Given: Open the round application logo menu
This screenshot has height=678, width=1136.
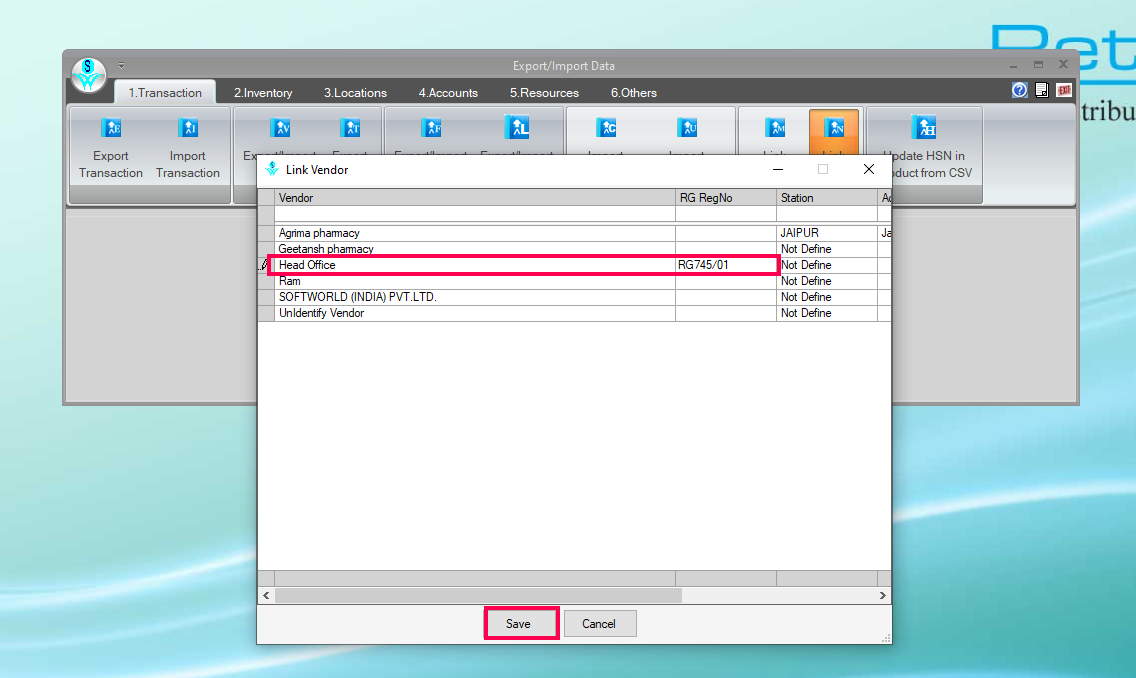Looking at the screenshot, I should (x=89, y=75).
